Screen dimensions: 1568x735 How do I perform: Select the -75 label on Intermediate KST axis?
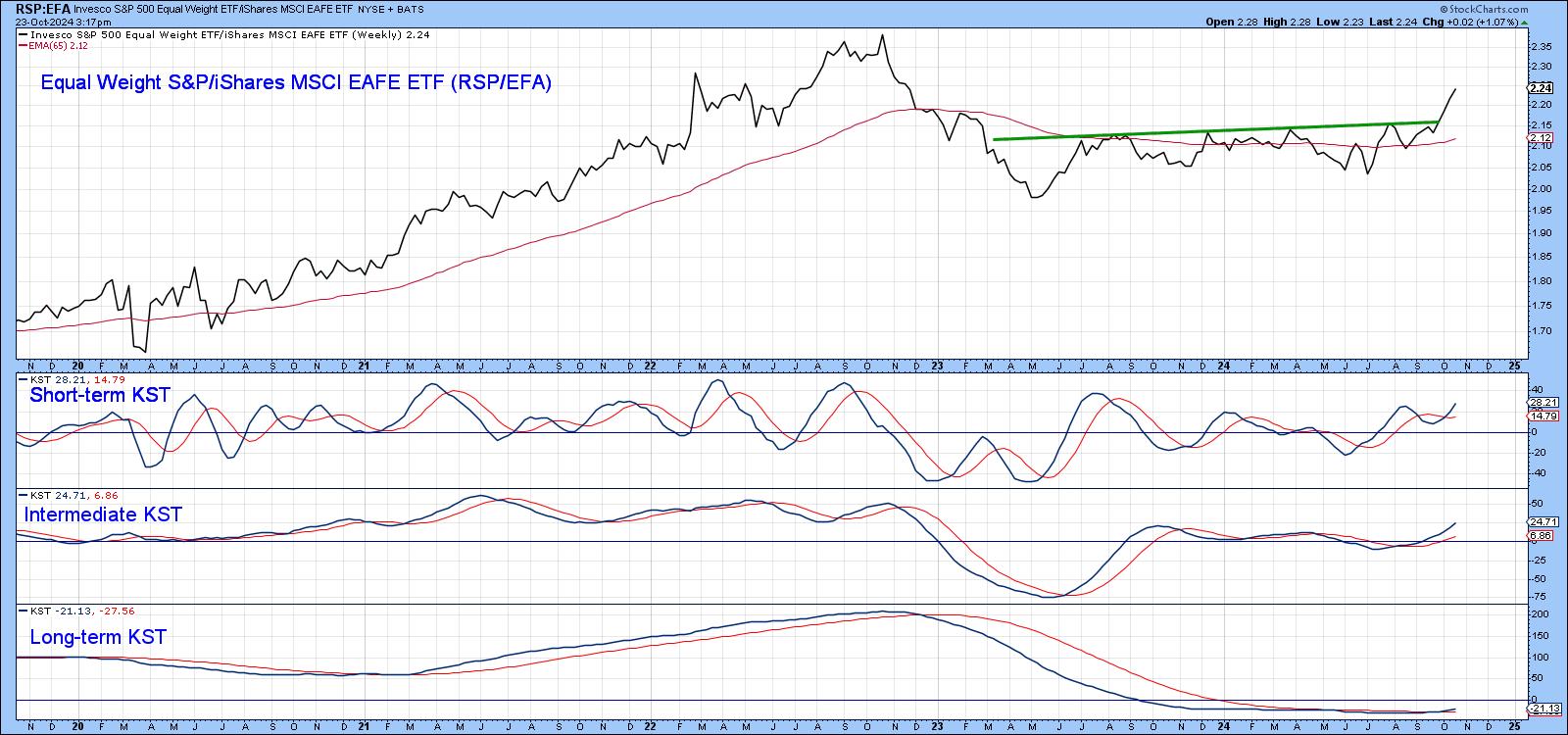coord(1538,596)
